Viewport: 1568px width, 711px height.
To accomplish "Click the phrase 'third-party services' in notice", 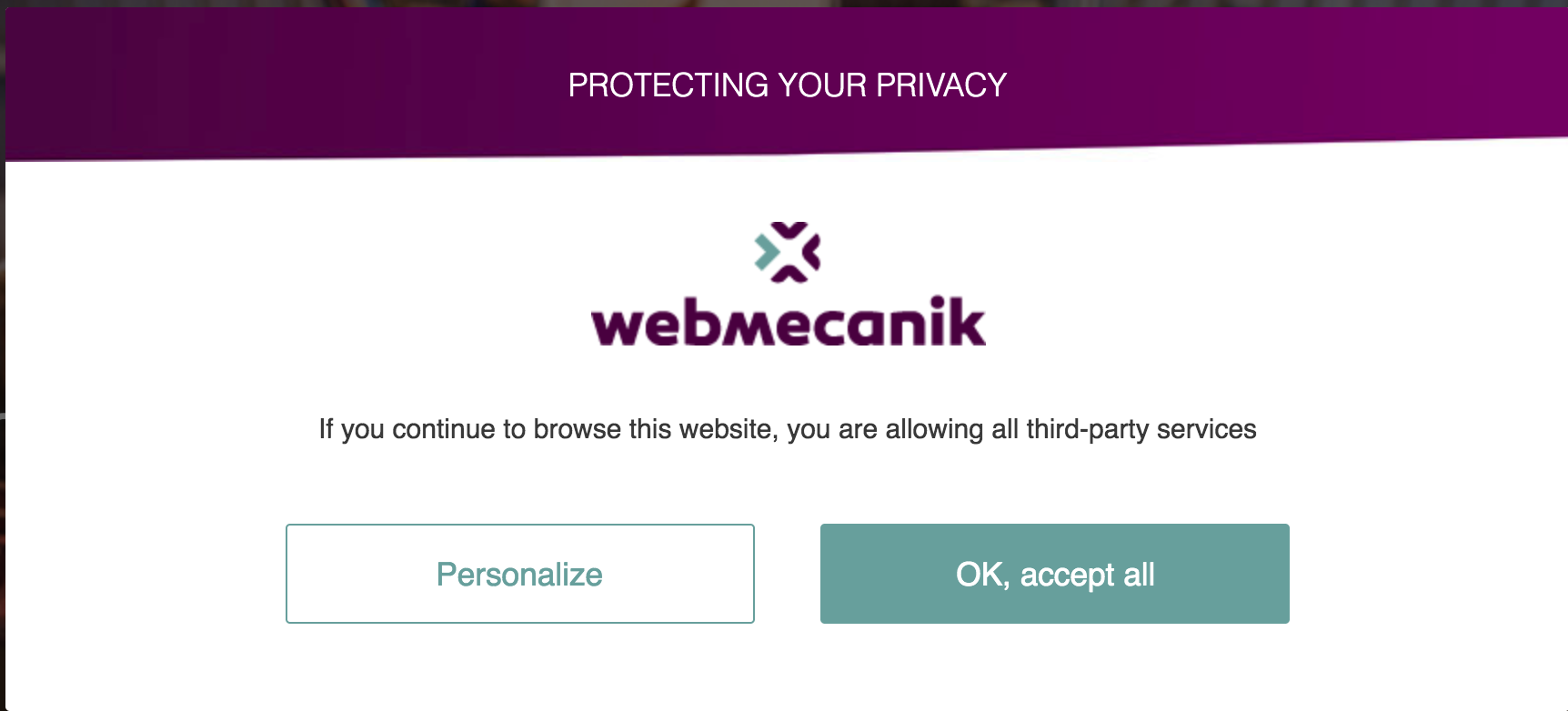I will pos(1141,429).
